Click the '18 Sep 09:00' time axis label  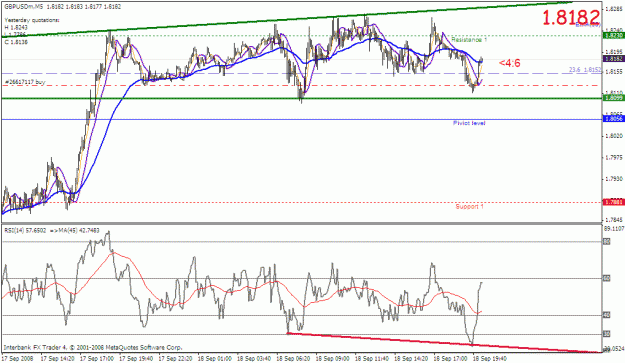332,359
